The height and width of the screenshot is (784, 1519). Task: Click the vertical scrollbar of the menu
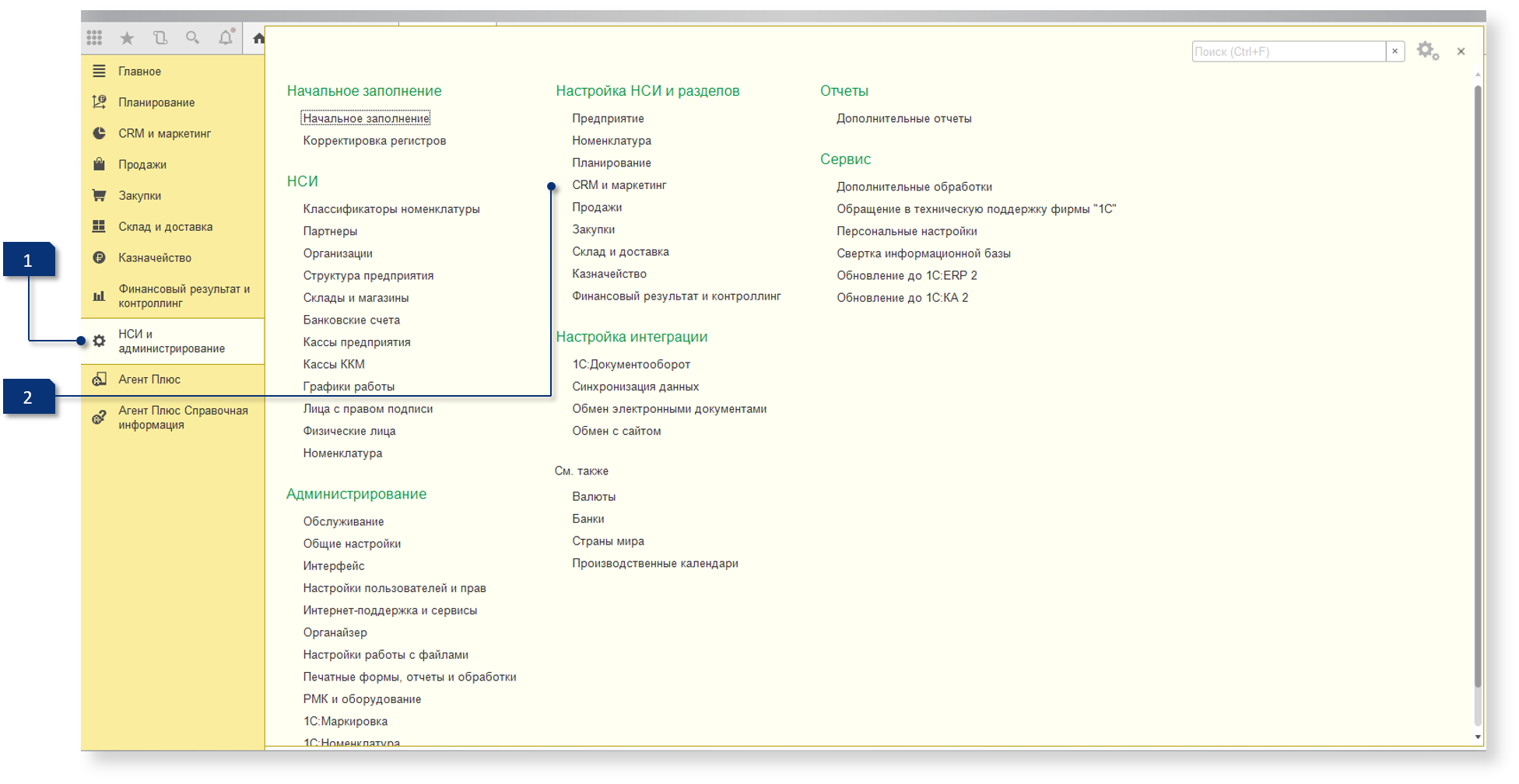point(1478,385)
